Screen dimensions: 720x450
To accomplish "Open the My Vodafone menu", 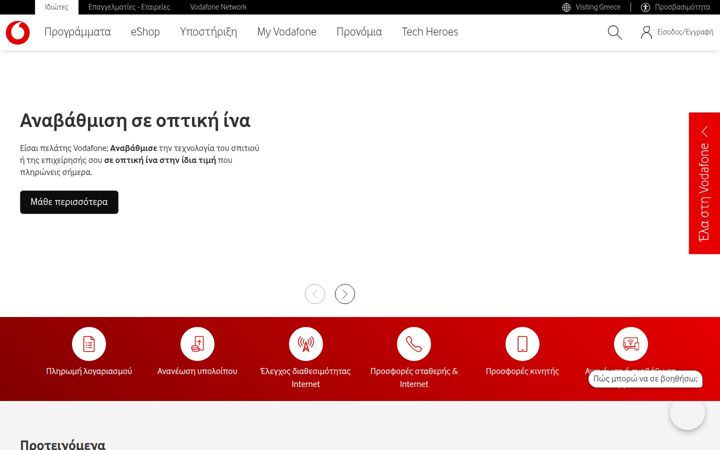I will [287, 32].
